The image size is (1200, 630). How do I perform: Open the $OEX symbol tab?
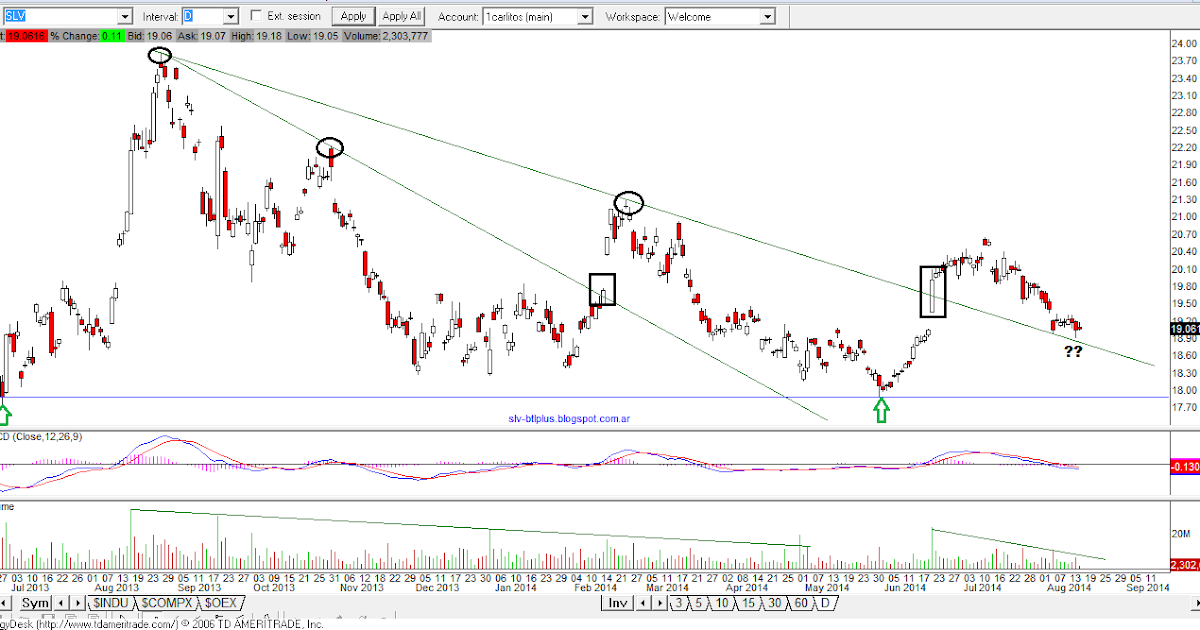pyautogui.click(x=220, y=603)
